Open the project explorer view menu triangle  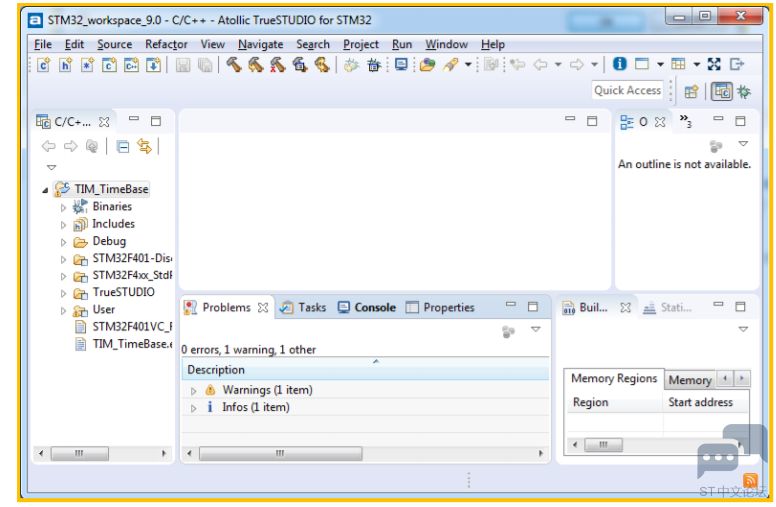click(51, 167)
